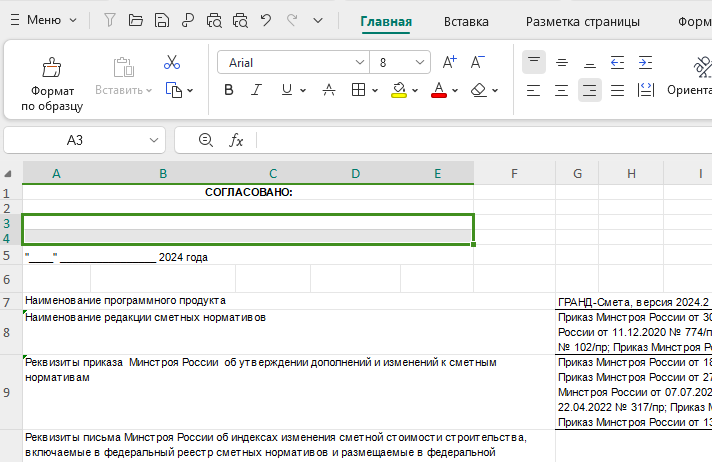Click the СОГЛАСОВАНО: cell

[x=248, y=192]
